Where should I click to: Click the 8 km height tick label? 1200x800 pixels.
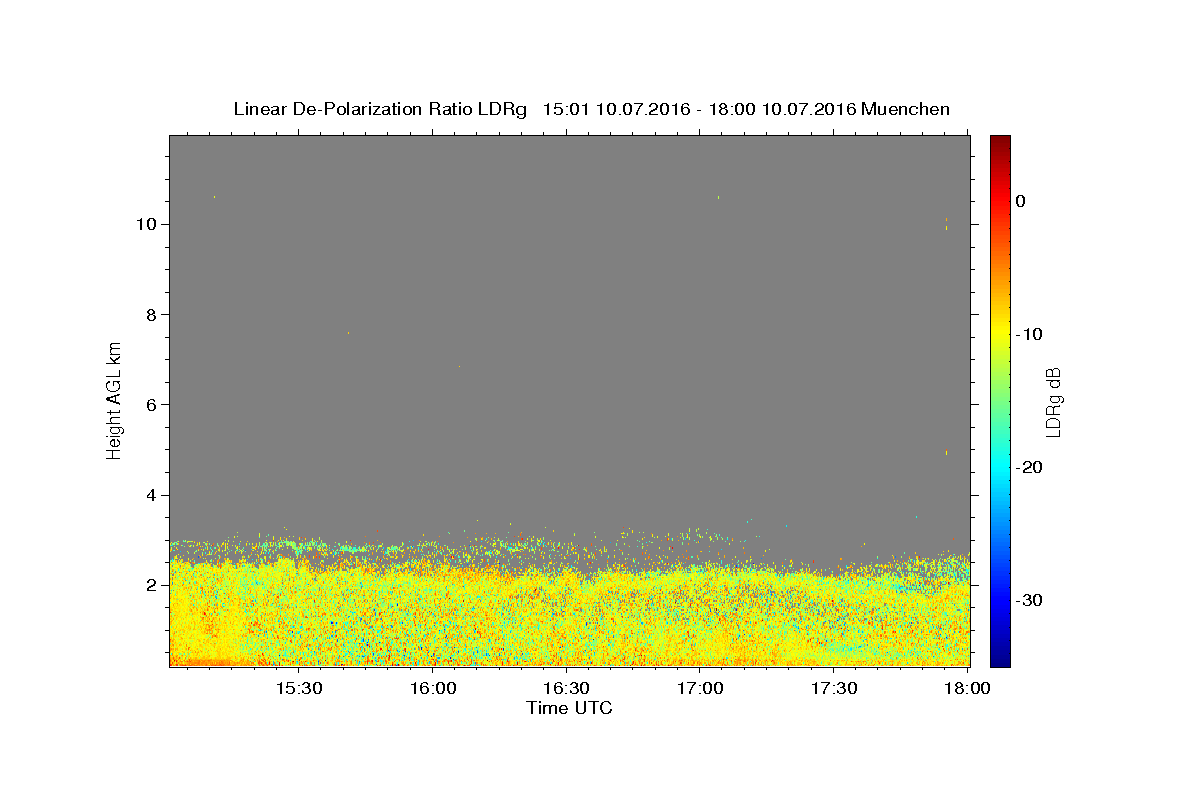pyautogui.click(x=152, y=314)
